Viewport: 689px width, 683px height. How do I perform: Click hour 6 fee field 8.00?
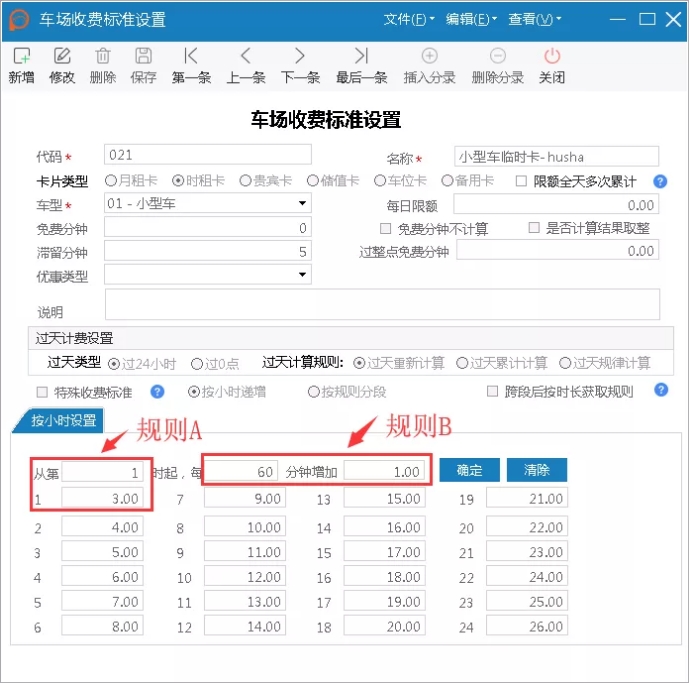[102, 626]
